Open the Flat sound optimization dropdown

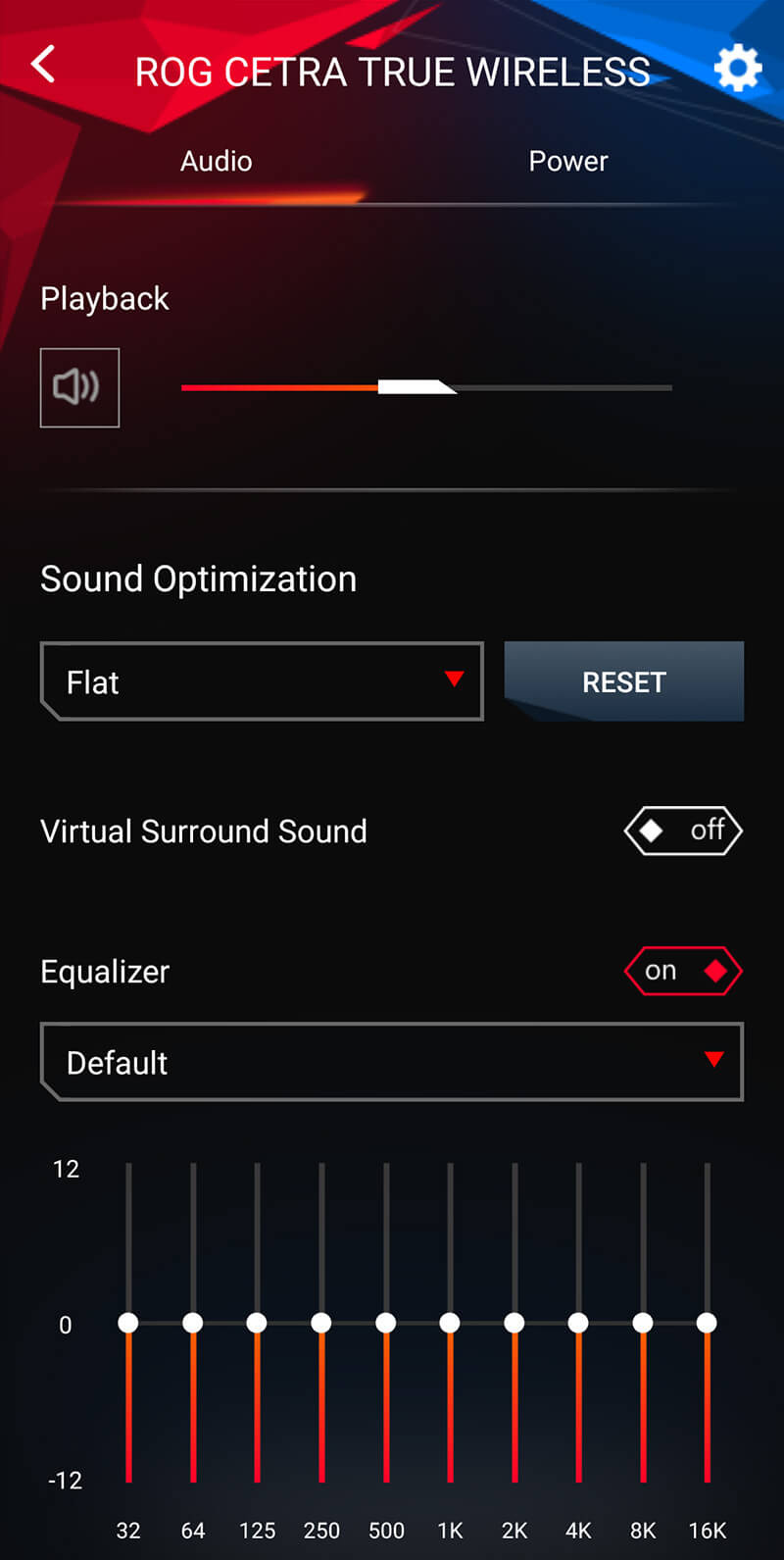tap(262, 681)
